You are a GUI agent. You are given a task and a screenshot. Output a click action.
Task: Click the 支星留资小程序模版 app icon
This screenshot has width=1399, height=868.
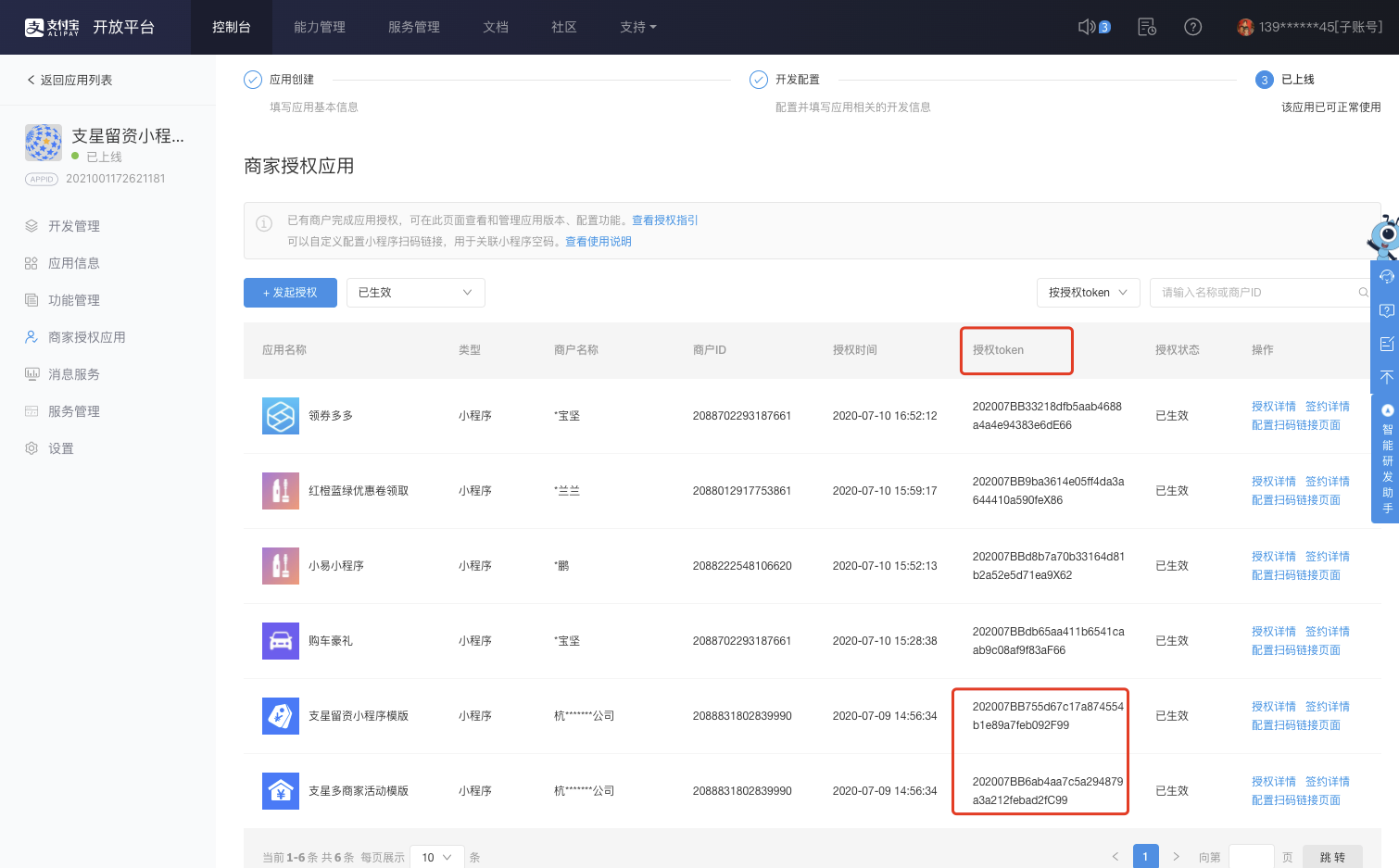pos(281,716)
